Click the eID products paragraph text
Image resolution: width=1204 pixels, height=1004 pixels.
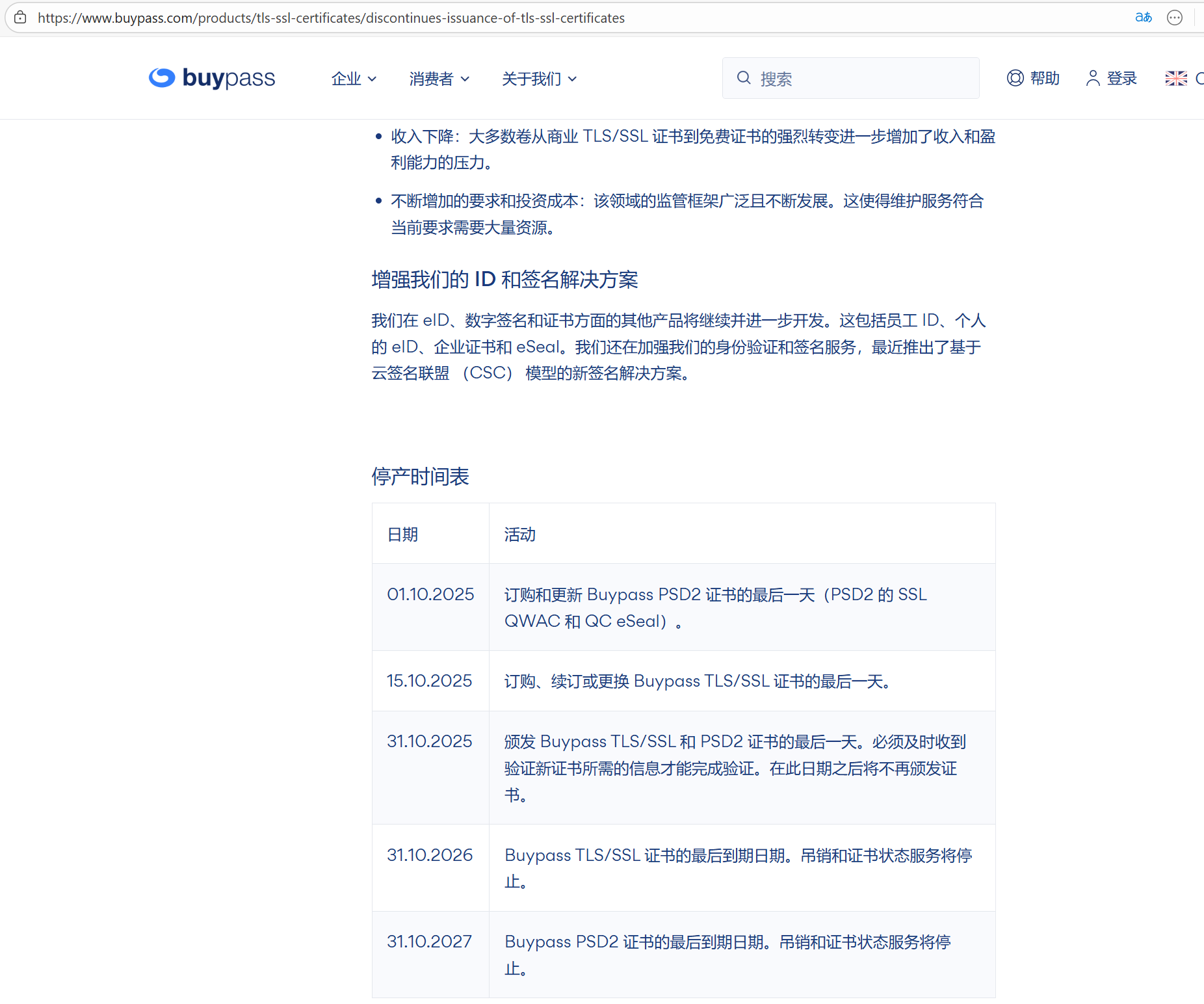coord(679,347)
